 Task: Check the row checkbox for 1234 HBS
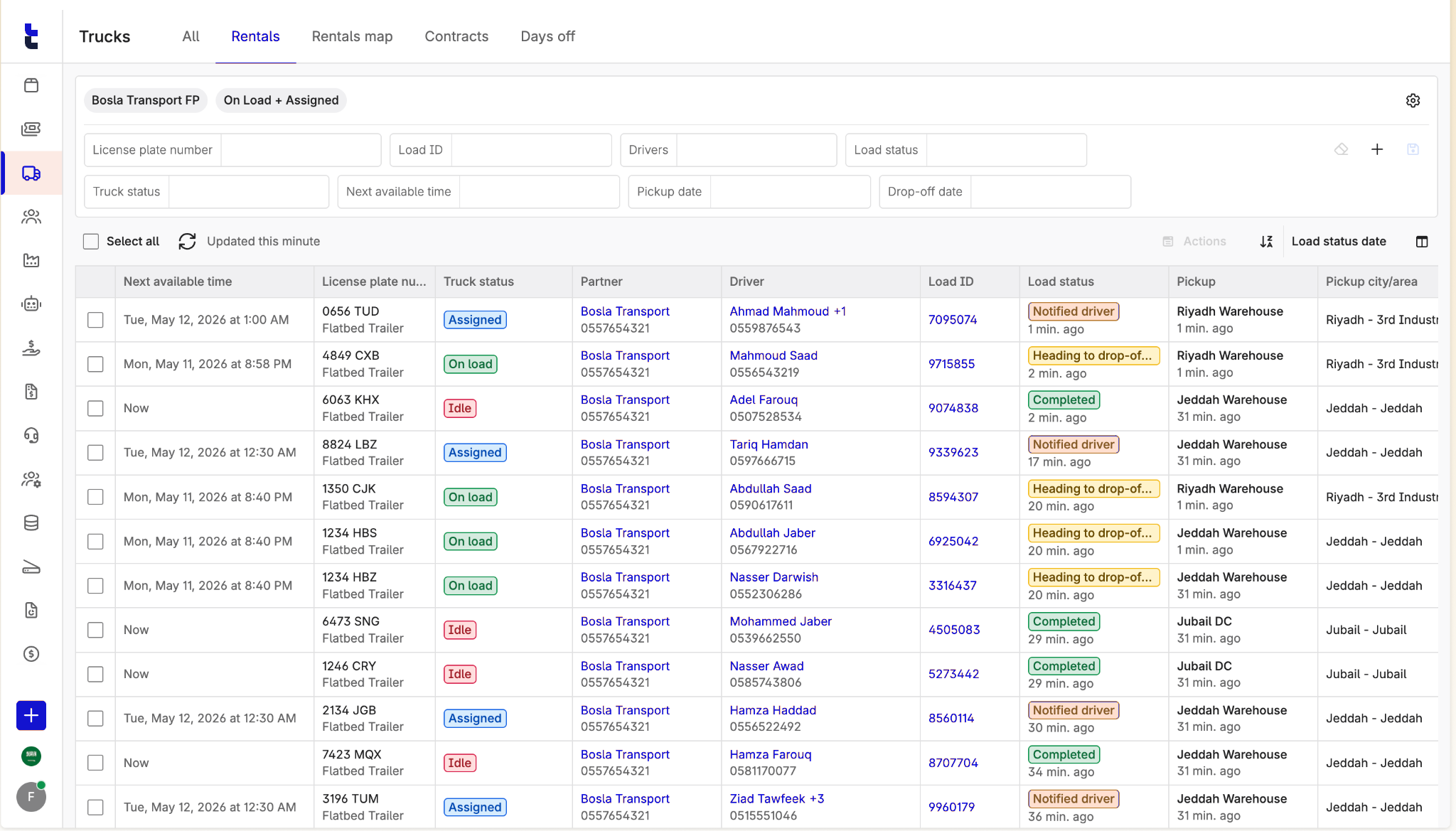coord(95,541)
